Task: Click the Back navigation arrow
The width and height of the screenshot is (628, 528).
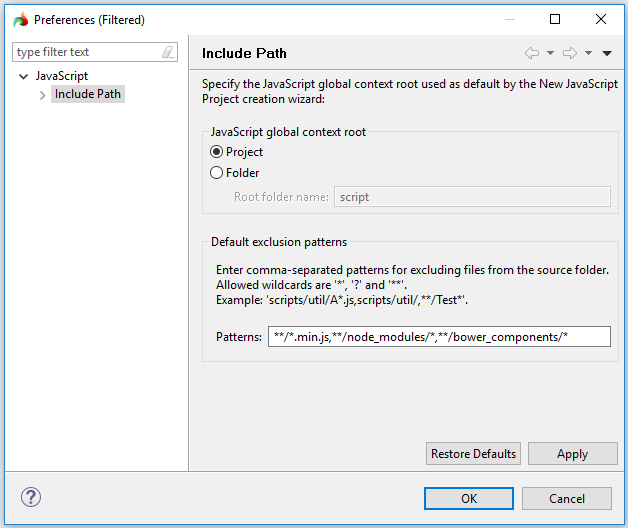Action: click(x=532, y=53)
